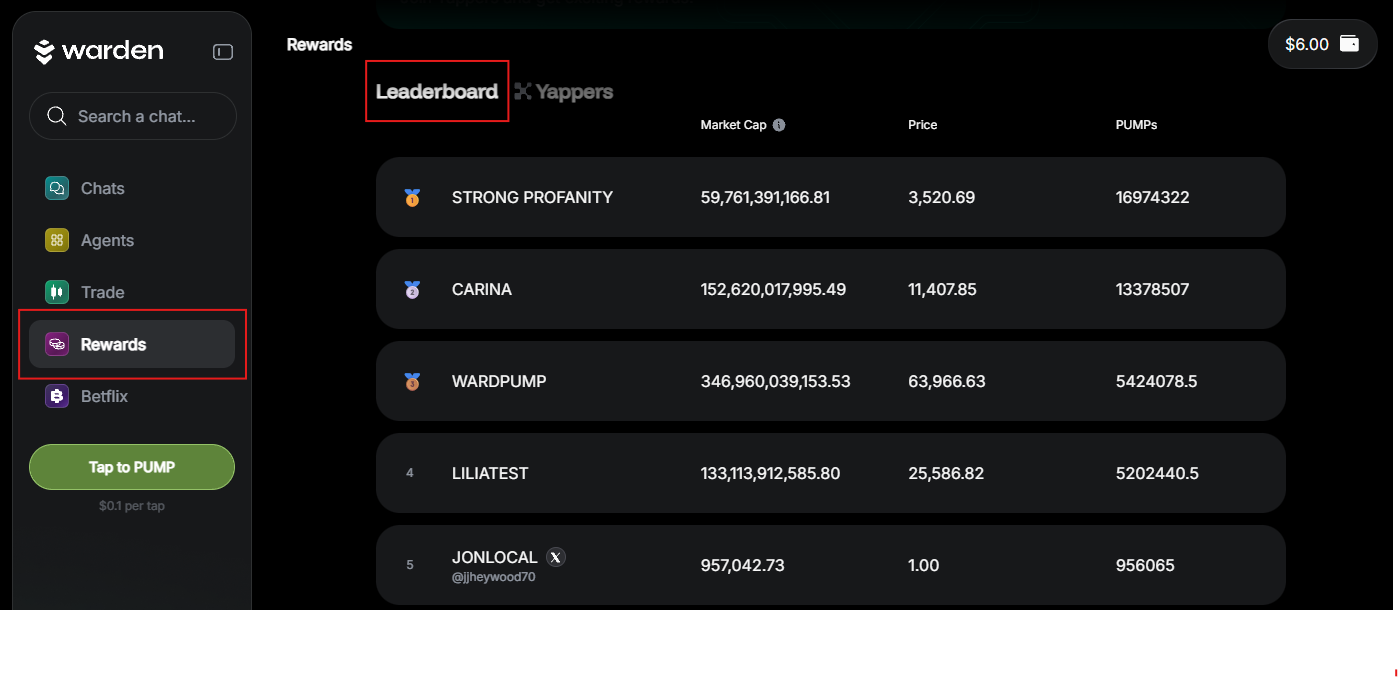This screenshot has height=677, width=1398.
Task: Click the silver medal beside CARINA
Action: click(x=412, y=290)
